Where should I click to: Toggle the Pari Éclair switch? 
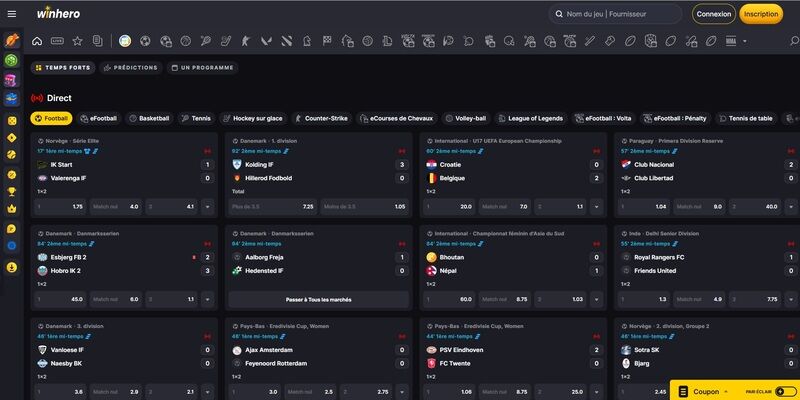coord(784,391)
